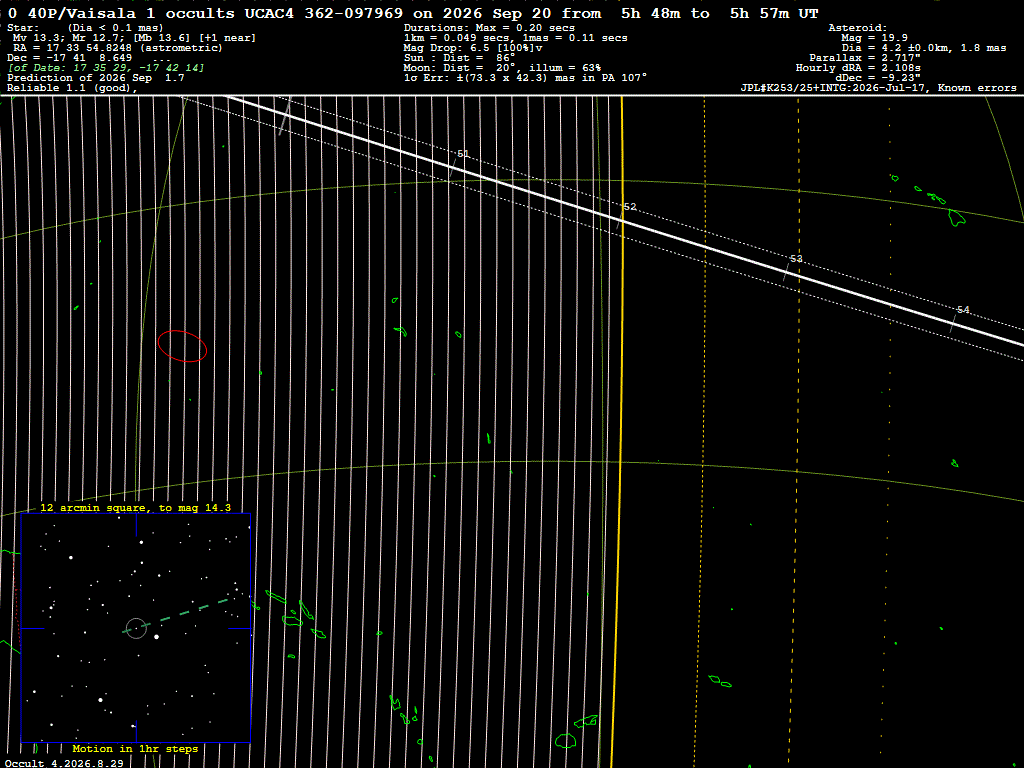Click the green 'of Date' coordinates line
Image resolution: width=1024 pixels, height=768 pixels.
coord(106,68)
